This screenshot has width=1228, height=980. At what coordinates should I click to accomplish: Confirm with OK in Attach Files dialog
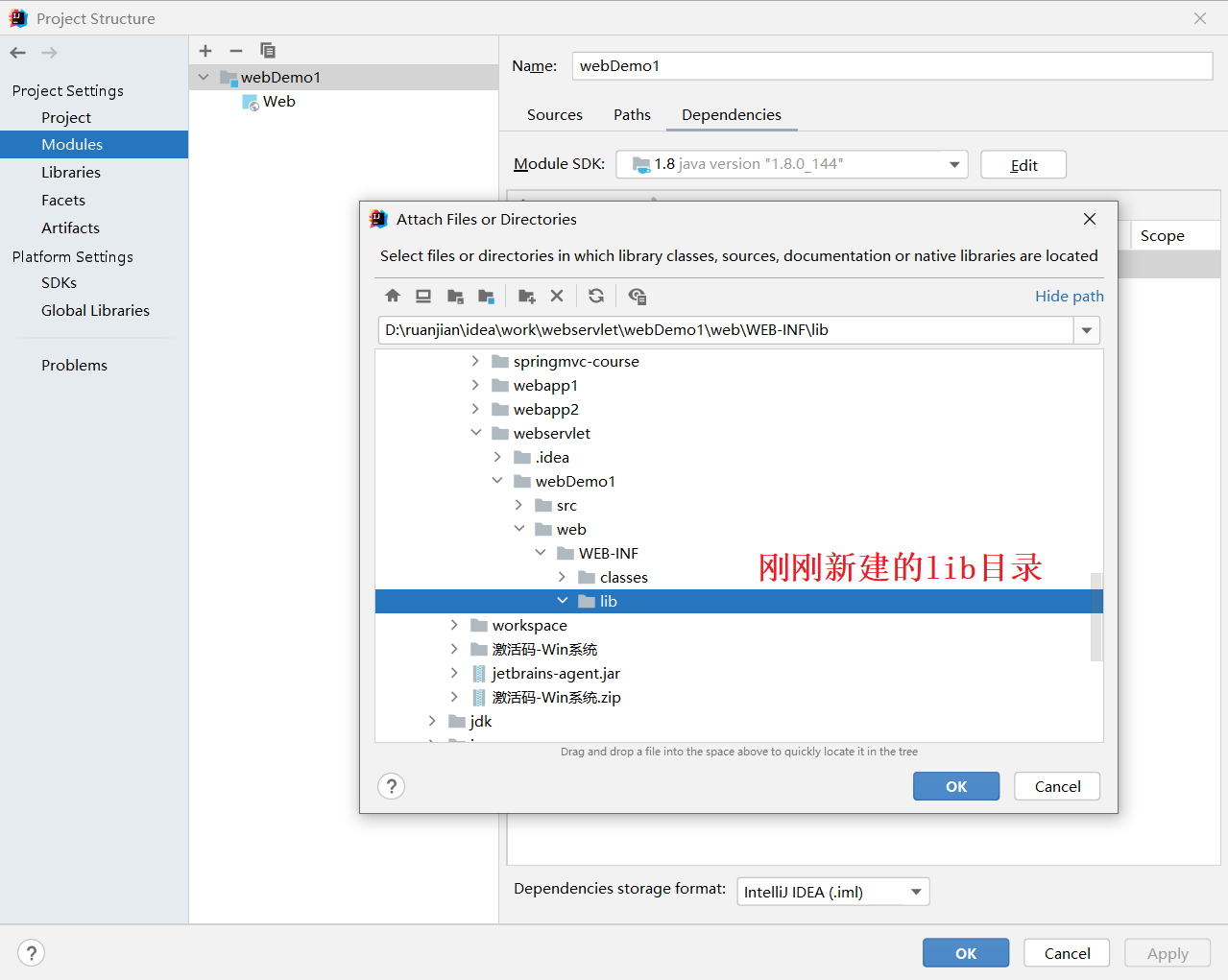[x=956, y=786]
